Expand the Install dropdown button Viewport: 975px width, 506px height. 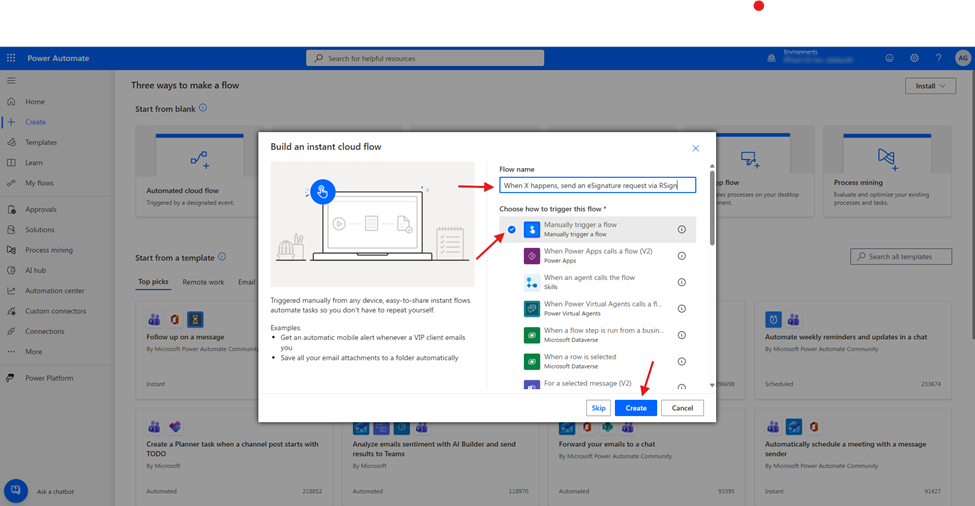coord(930,86)
